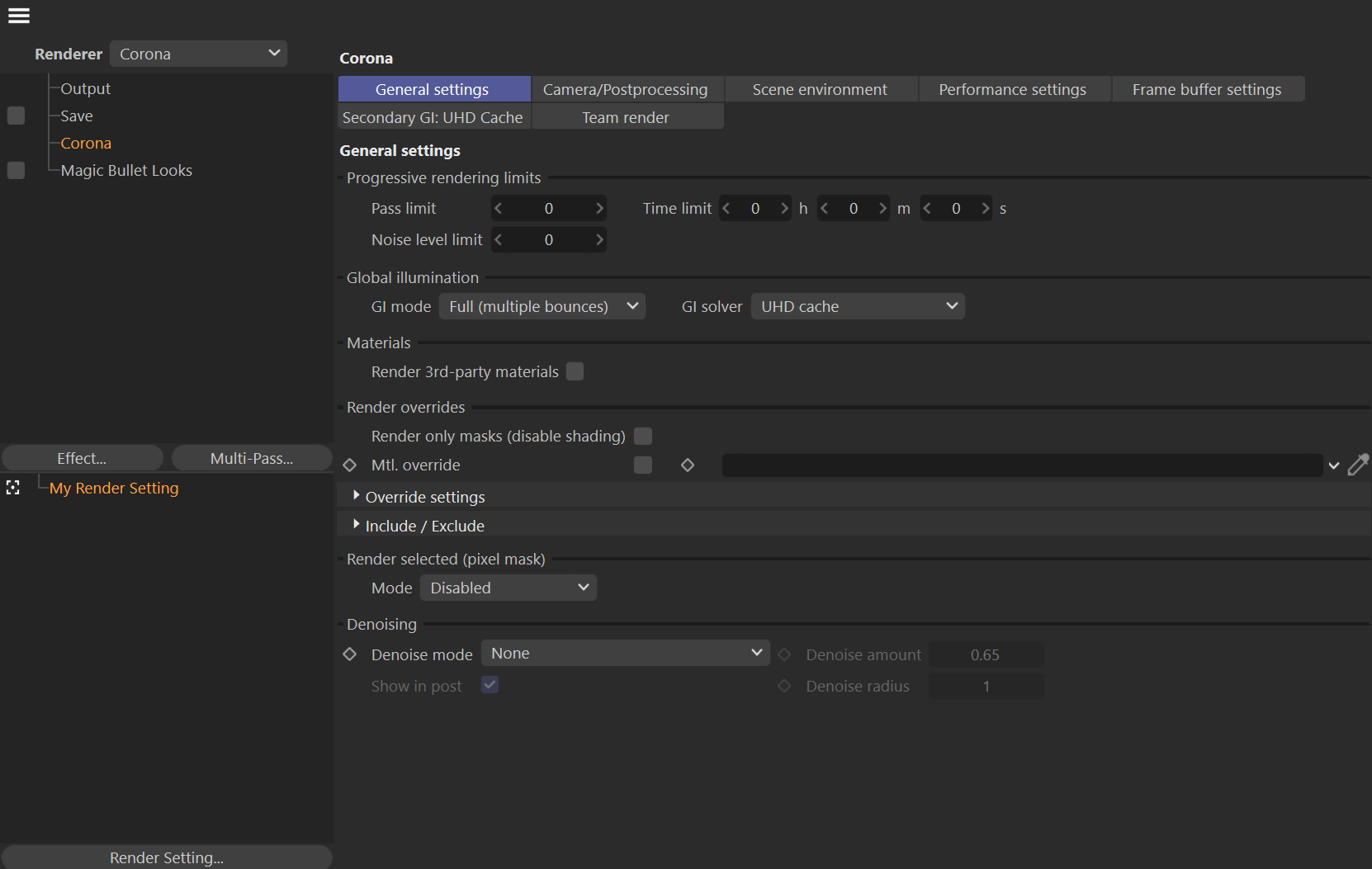Click the Mtl. override material link field
1372x869 pixels.
tap(1022, 465)
